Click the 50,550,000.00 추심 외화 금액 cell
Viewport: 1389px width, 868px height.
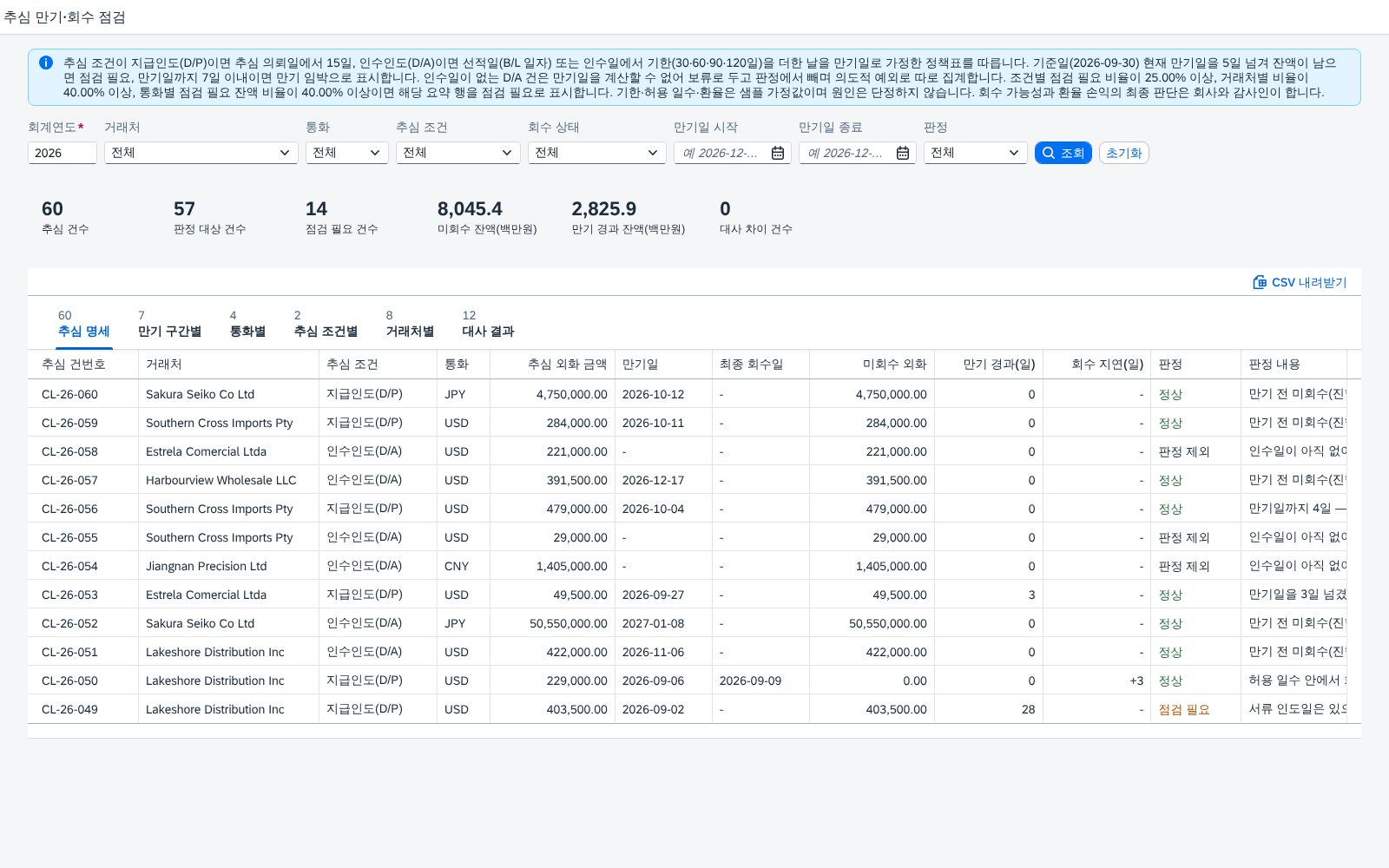pyautogui.click(x=569, y=623)
